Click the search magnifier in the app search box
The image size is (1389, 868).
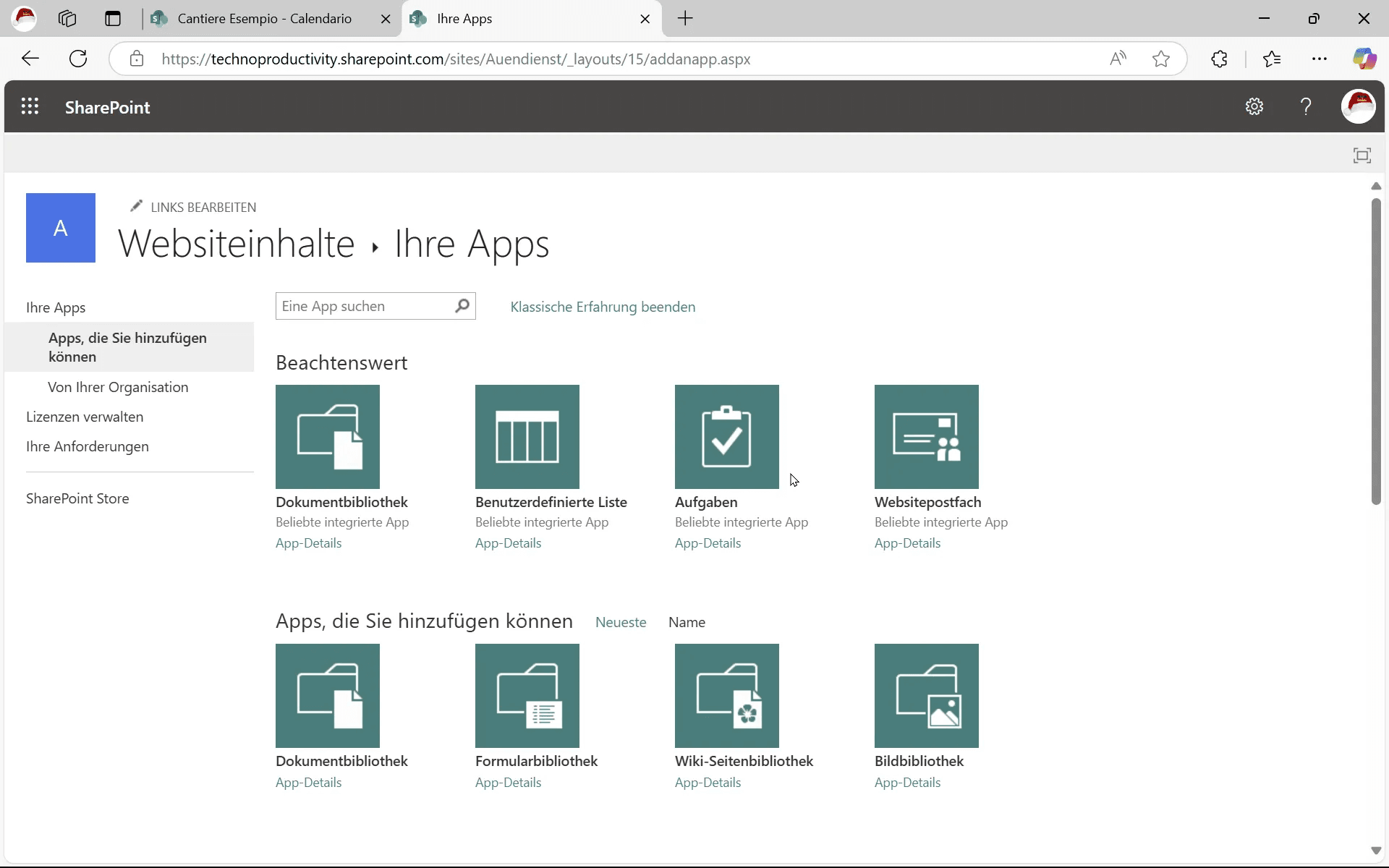tap(462, 306)
